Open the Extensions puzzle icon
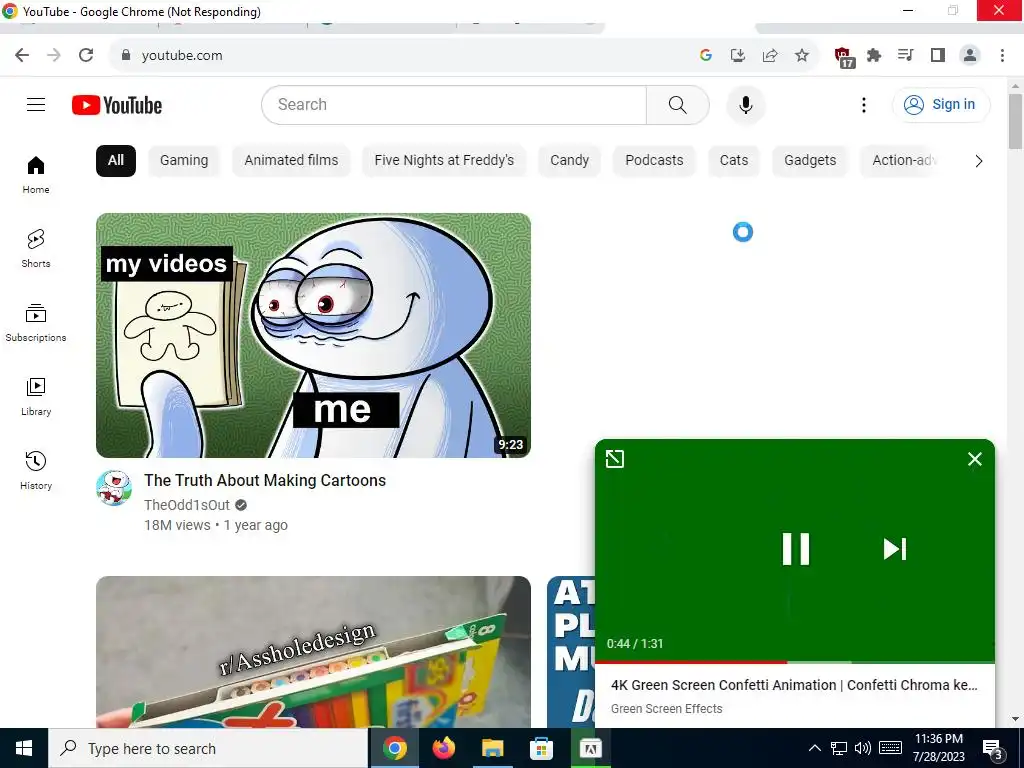Viewport: 1024px width, 768px height. click(874, 56)
